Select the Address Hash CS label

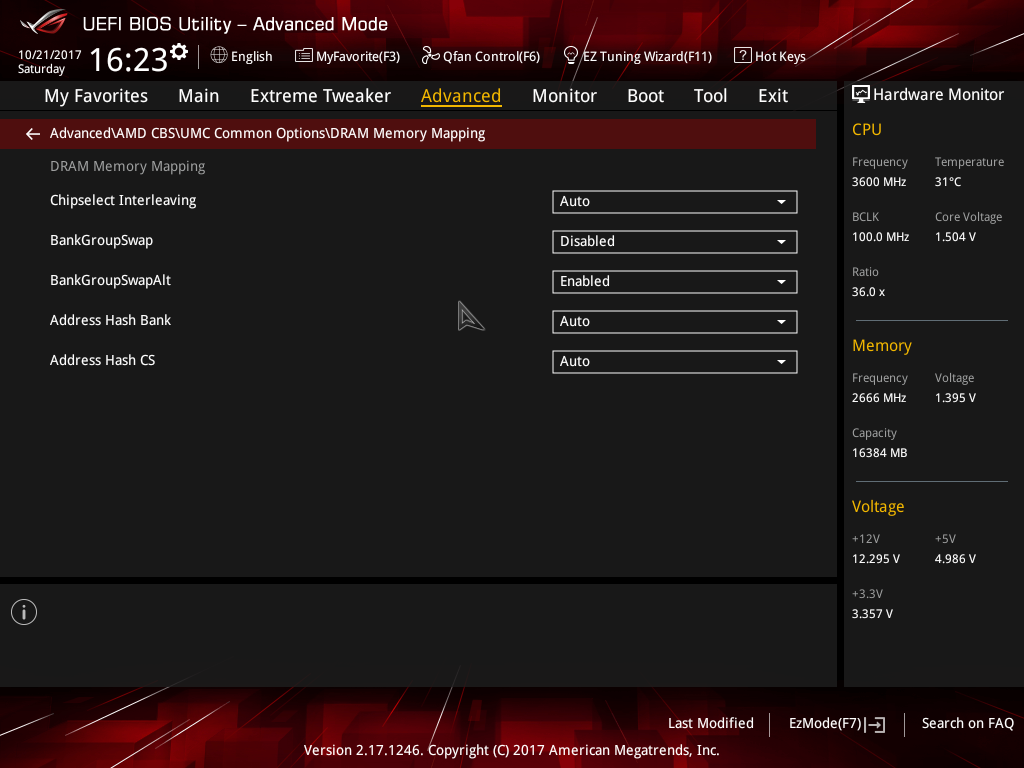pyautogui.click(x=103, y=360)
